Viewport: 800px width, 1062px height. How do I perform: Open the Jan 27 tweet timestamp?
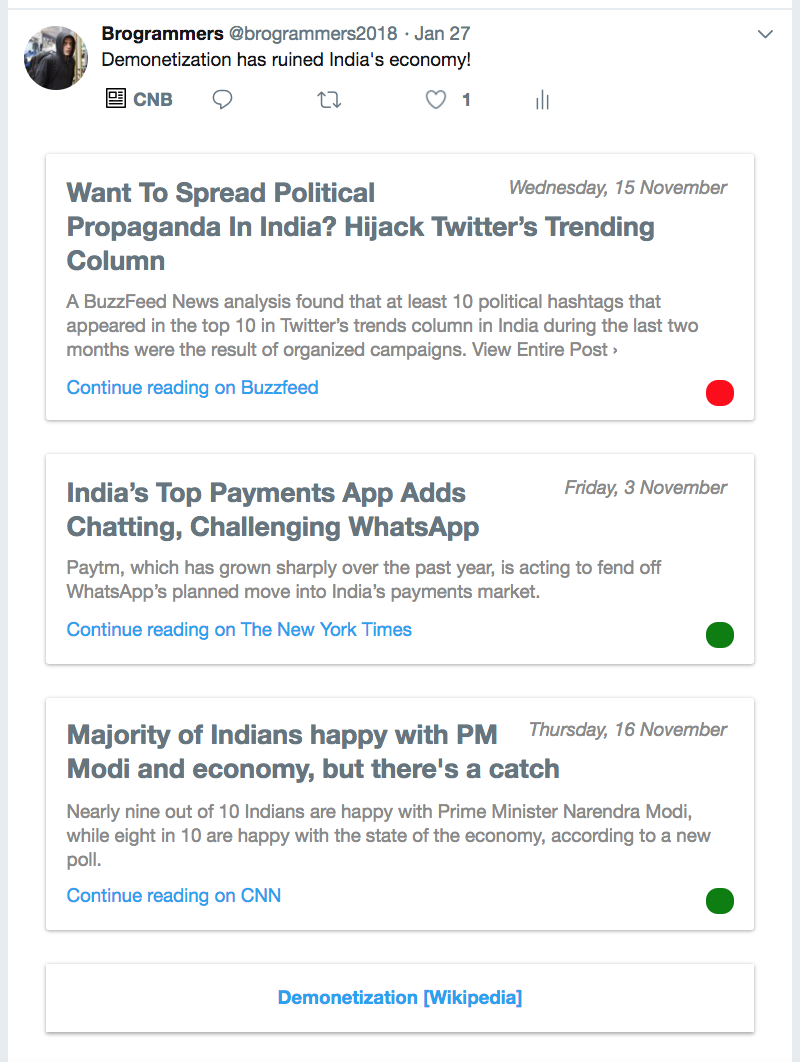point(442,33)
